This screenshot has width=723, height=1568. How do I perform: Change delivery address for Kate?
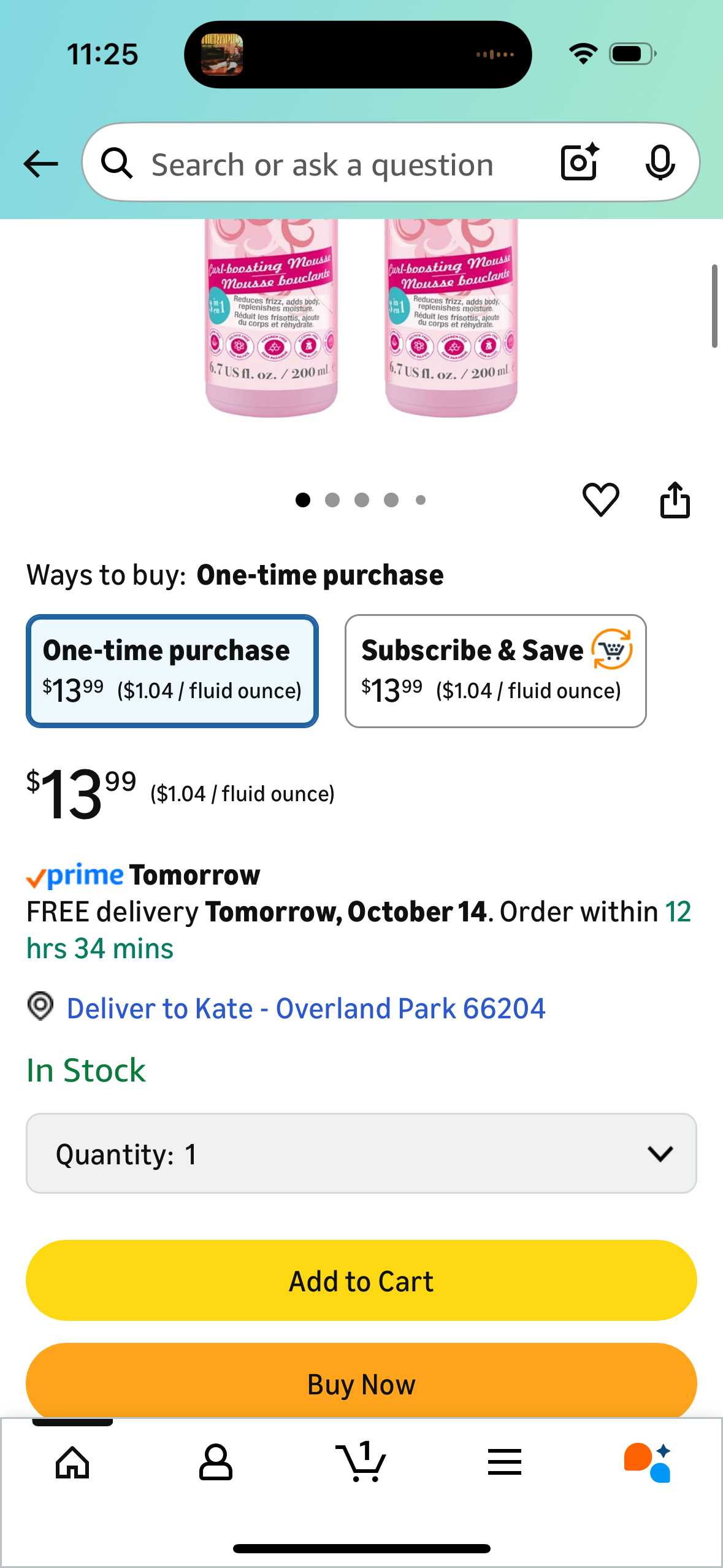coord(305,1009)
